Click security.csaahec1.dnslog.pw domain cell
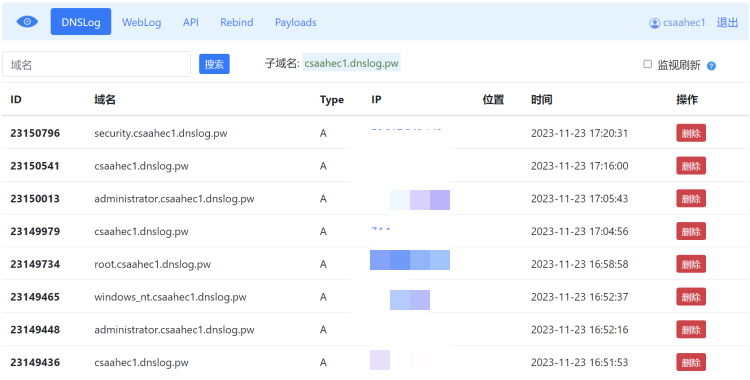This screenshot has height=380, width=750. 161,134
